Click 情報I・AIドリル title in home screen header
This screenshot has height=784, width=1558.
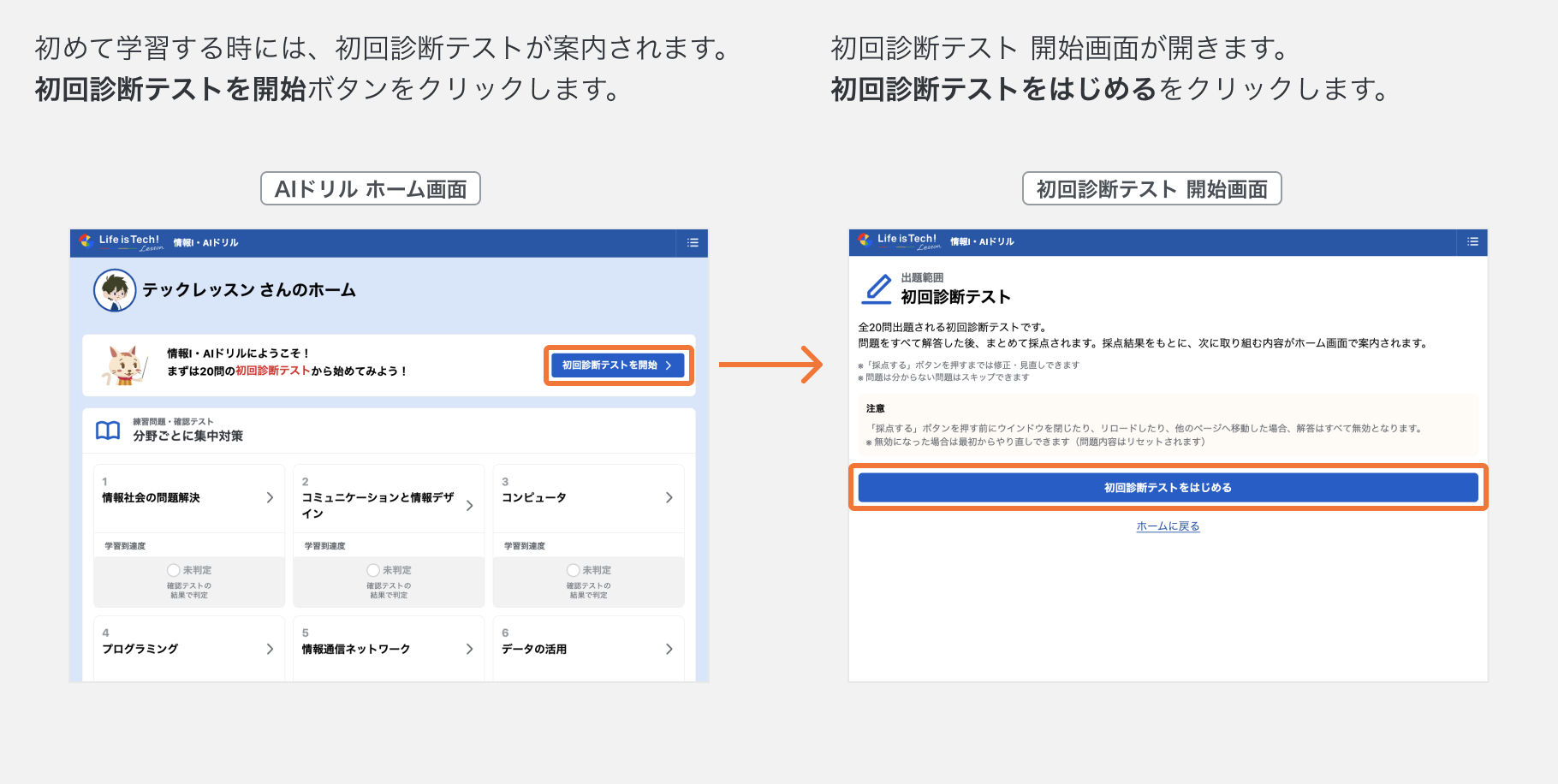point(205,243)
